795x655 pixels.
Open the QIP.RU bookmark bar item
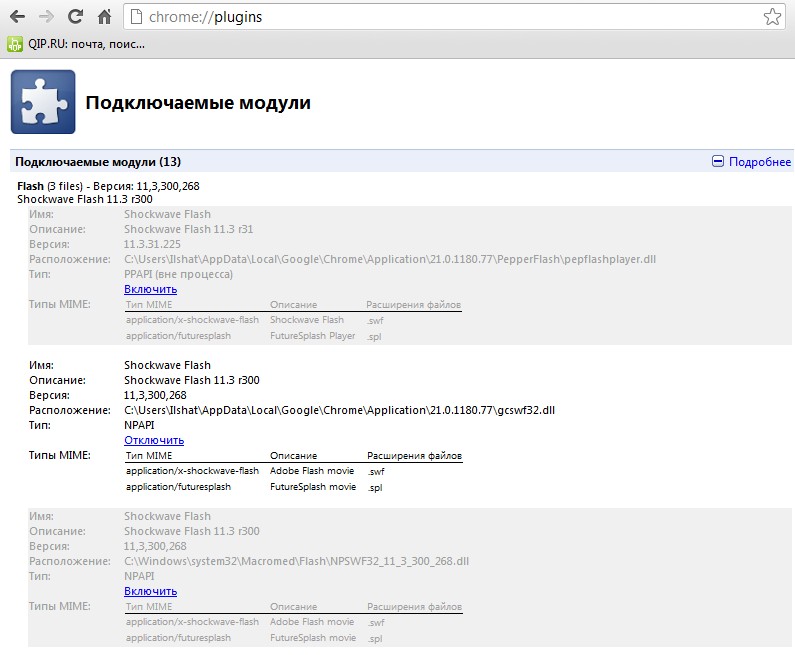pos(86,44)
